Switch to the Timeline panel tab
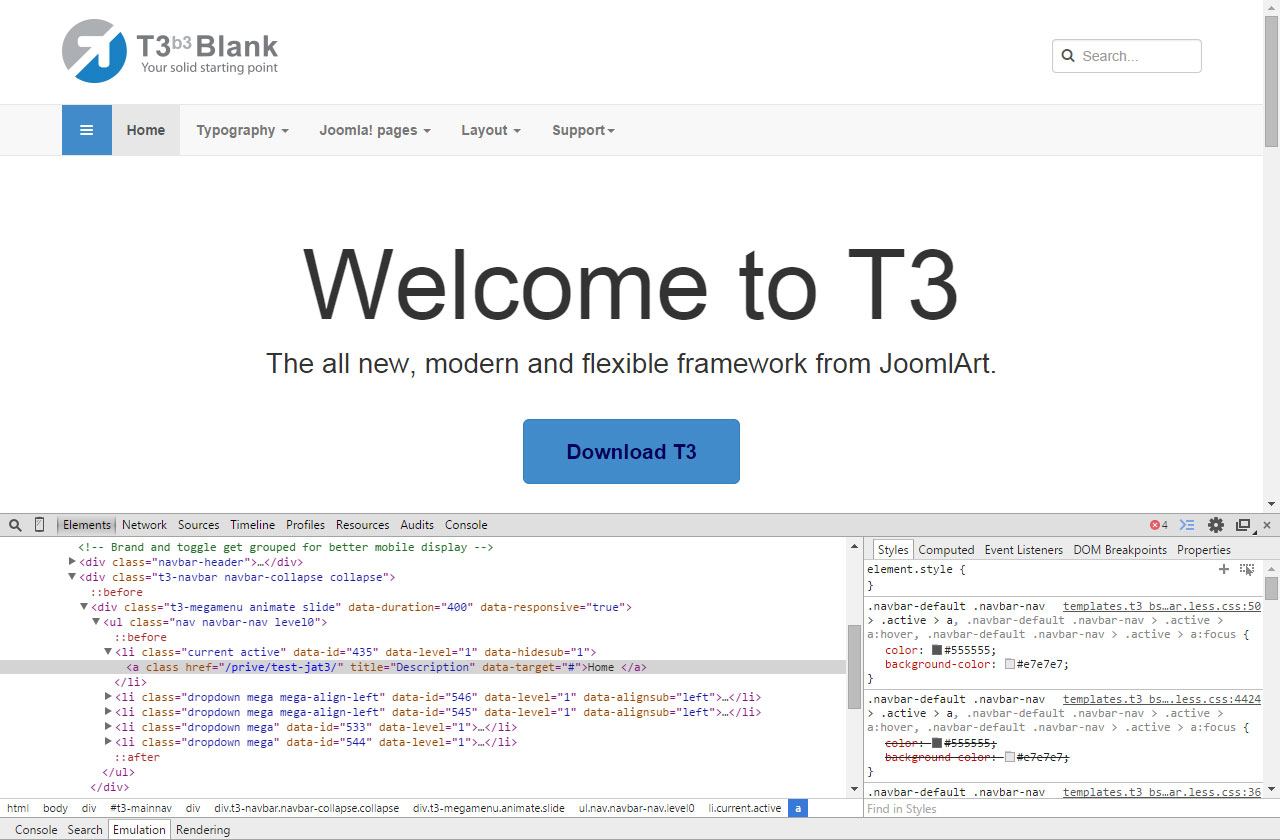Viewport: 1280px width, 840px height. click(253, 525)
